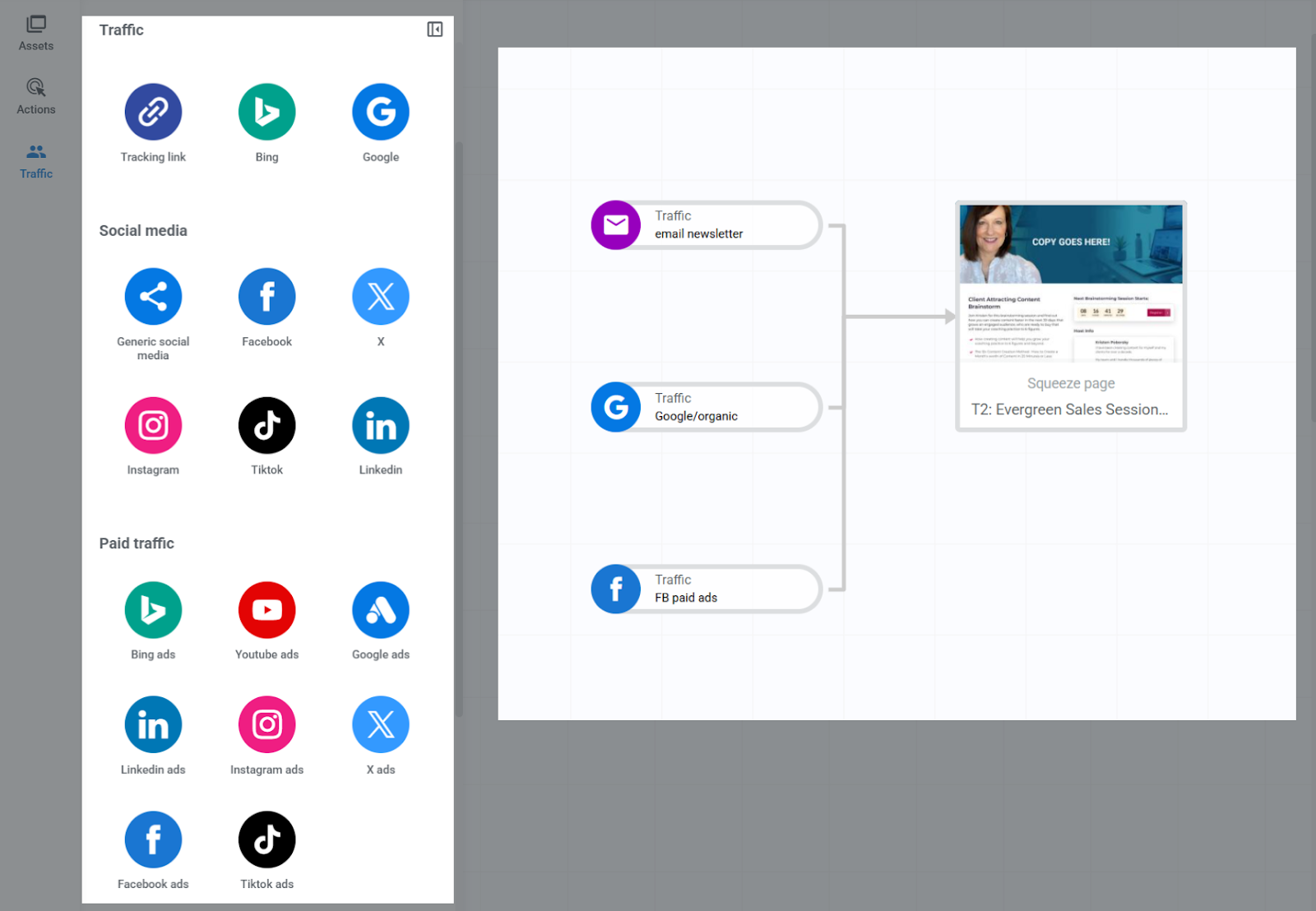
Task: Choose the Linkedin social media icon
Action: pyautogui.click(x=381, y=425)
